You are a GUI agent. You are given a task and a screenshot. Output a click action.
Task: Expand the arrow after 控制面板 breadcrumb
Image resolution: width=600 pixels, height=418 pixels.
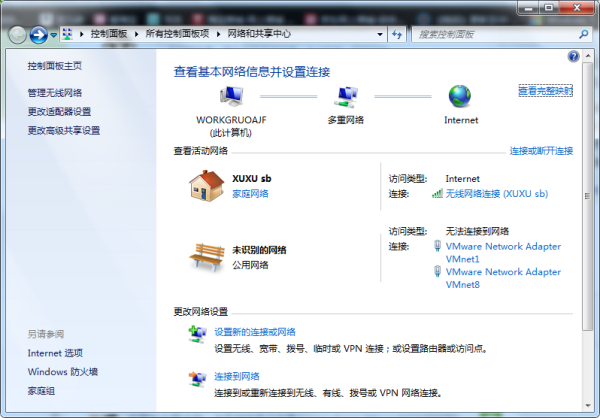(x=136, y=34)
